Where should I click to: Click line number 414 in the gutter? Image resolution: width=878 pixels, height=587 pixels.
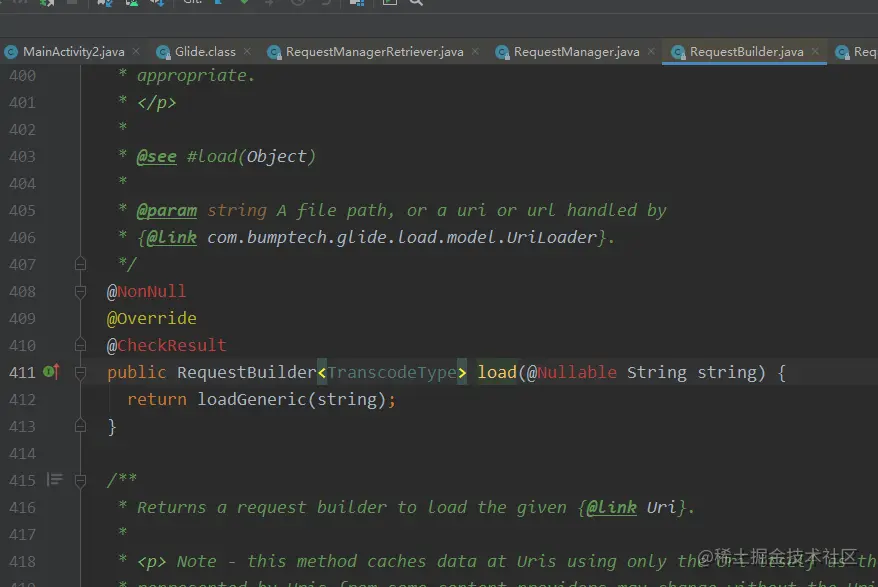22,454
